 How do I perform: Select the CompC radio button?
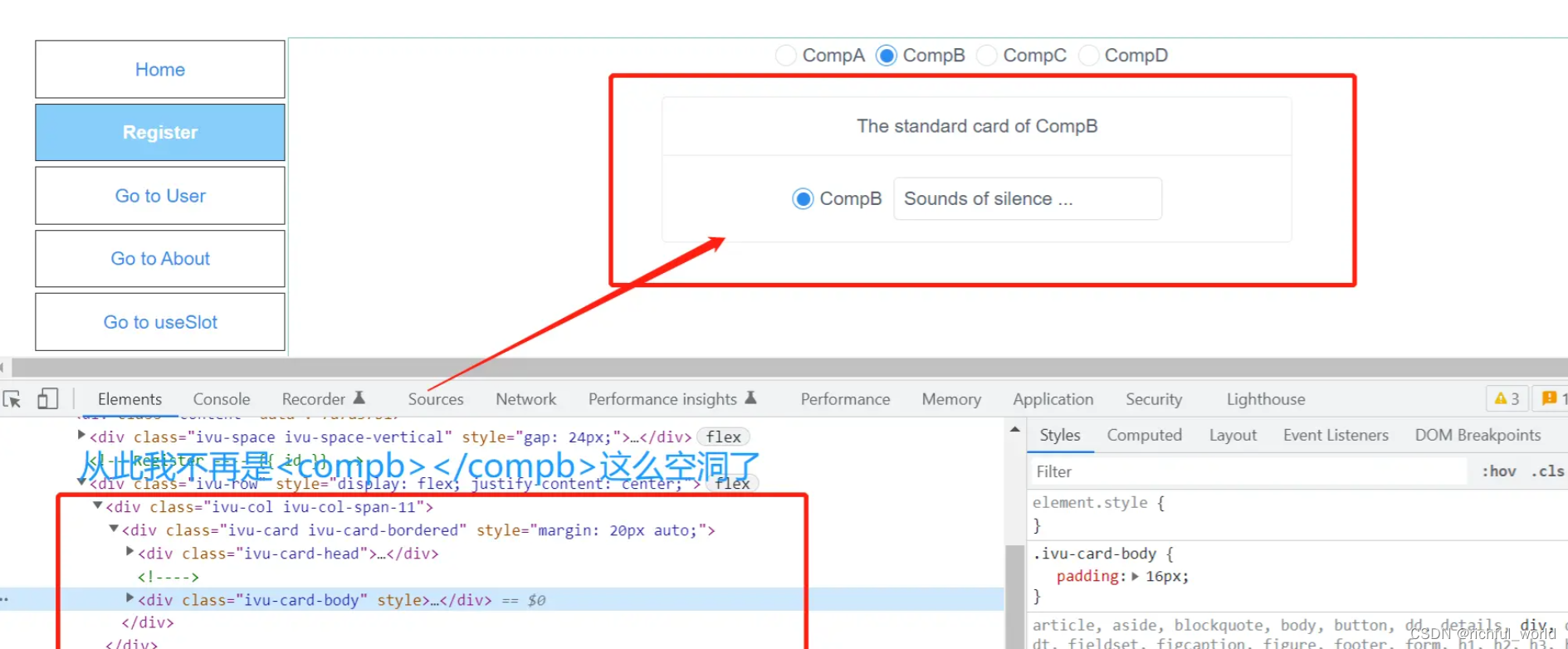987,56
